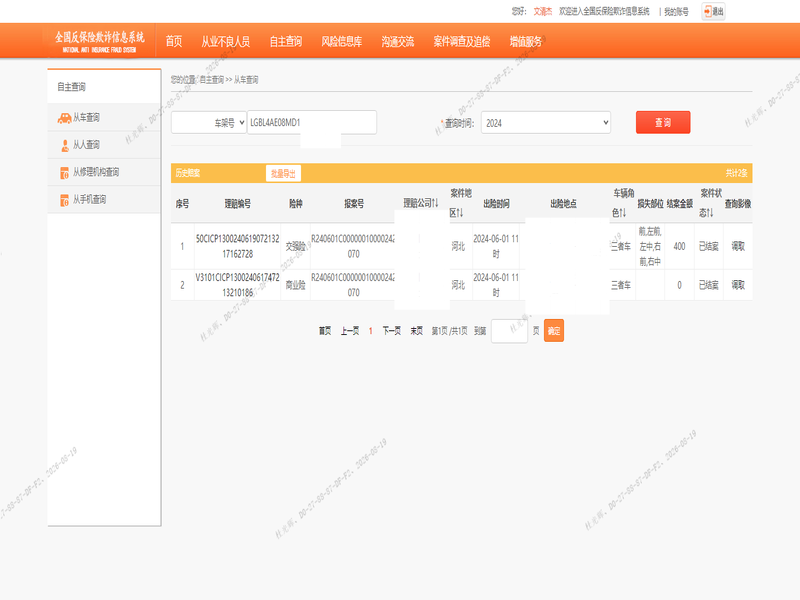Click the 全国反保险欺诈信息系统 logo

pyautogui.click(x=99, y=41)
